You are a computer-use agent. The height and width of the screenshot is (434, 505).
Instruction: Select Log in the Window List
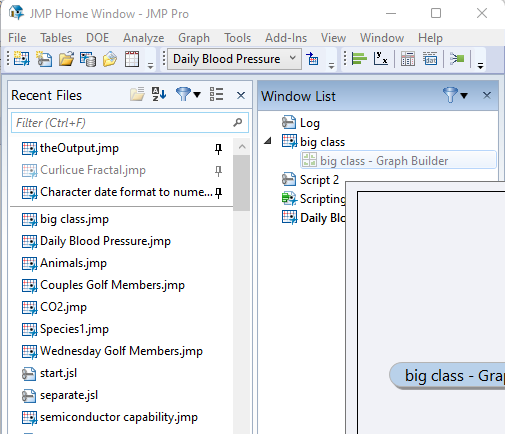[x=310, y=123]
